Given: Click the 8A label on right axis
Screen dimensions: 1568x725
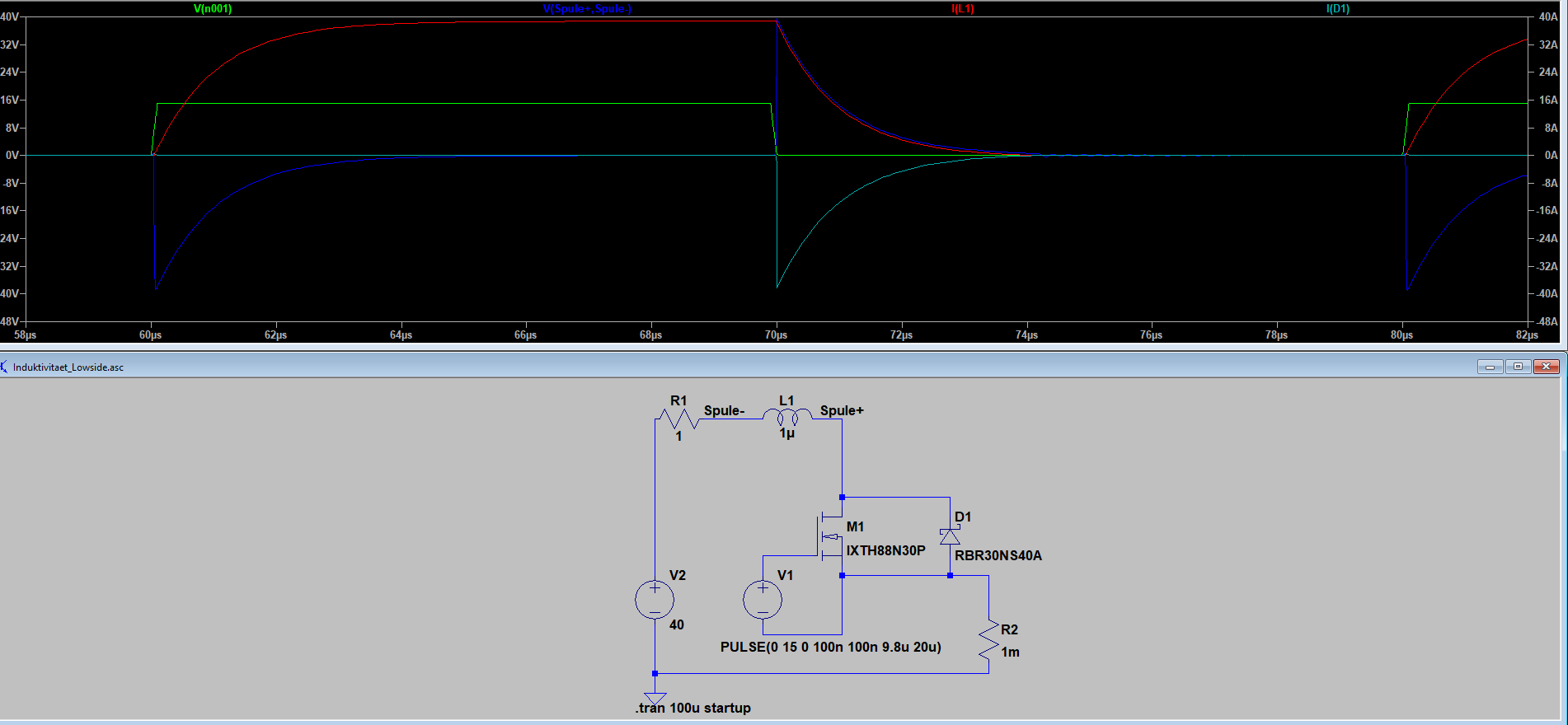Looking at the screenshot, I should 1551,128.
